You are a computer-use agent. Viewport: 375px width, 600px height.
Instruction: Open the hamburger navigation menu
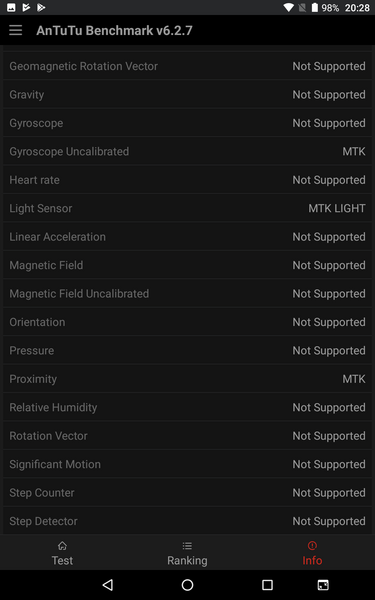[x=16, y=30]
